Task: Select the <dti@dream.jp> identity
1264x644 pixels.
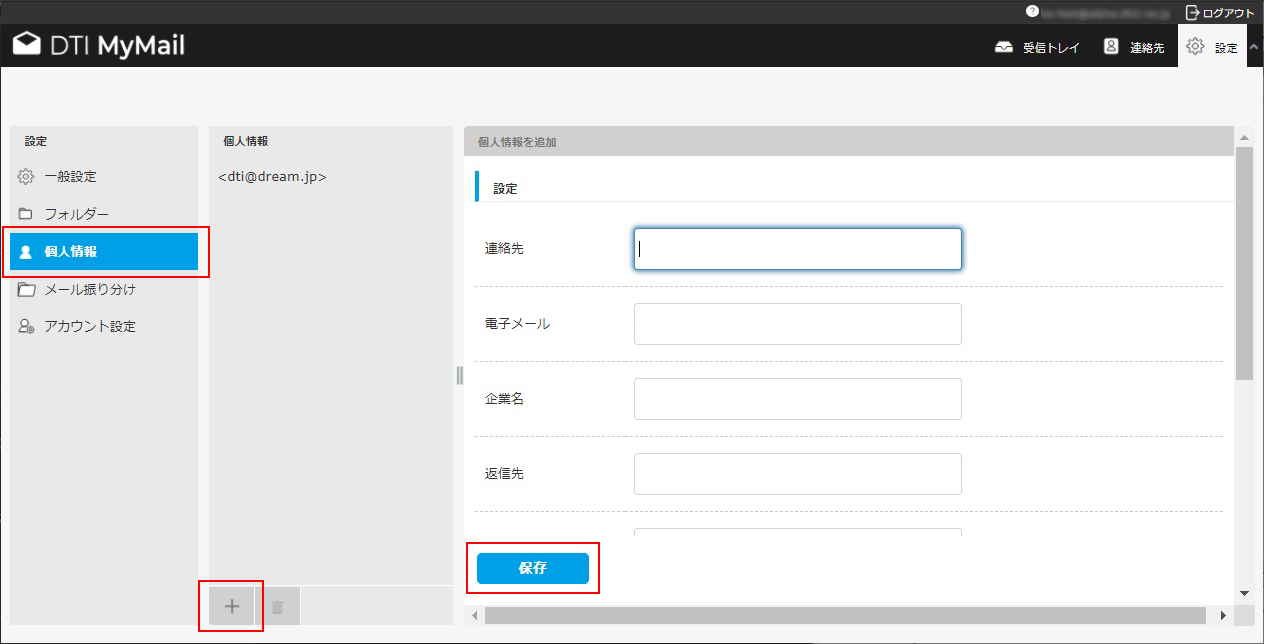Action: [272, 177]
